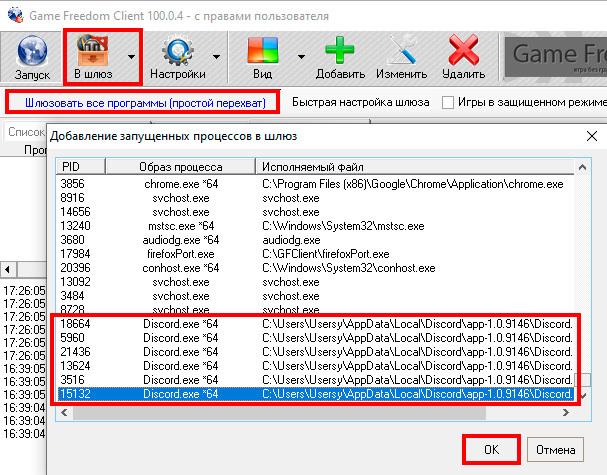
Task: Select mstsc.exe row with PID 13240
Action: 316,226
